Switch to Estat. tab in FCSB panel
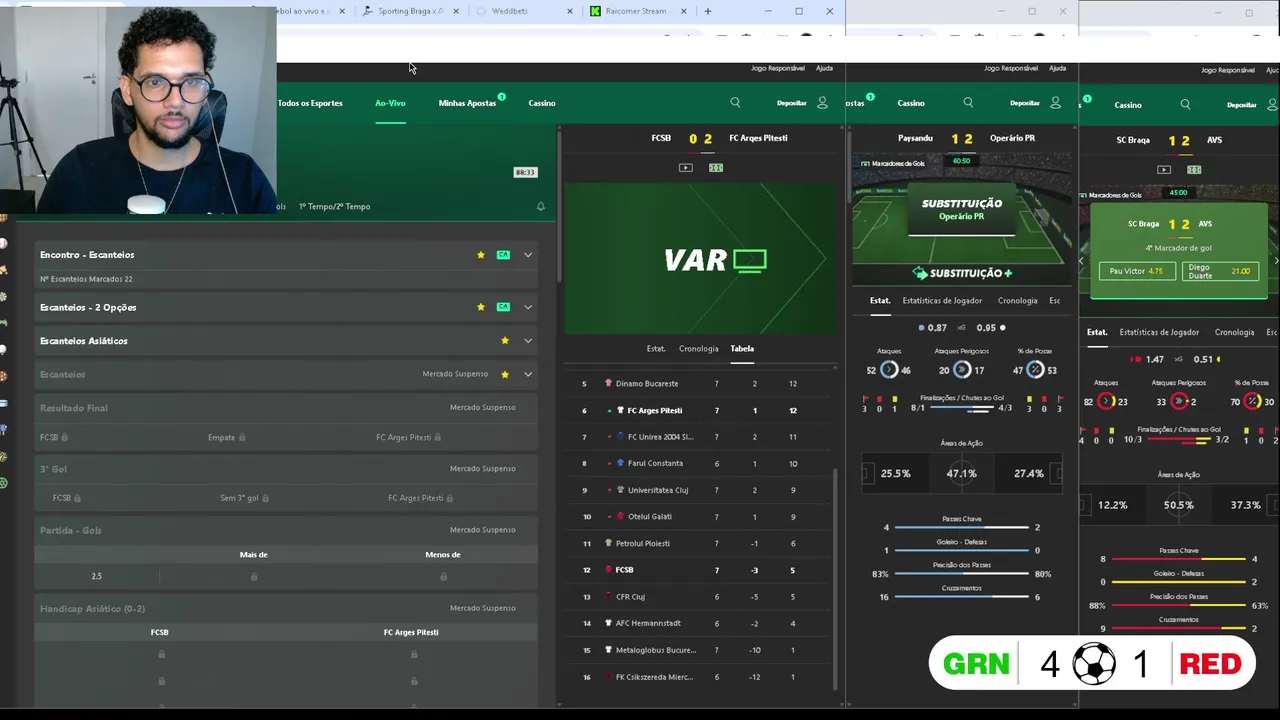The height and width of the screenshot is (720, 1280). pos(656,349)
